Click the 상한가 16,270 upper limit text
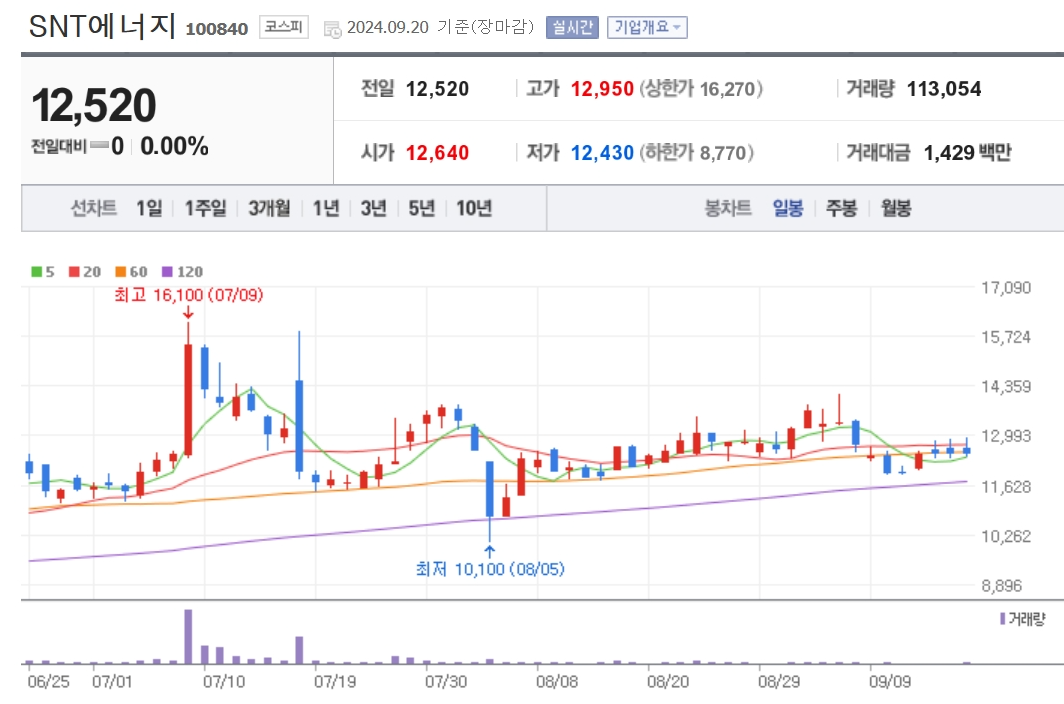The height and width of the screenshot is (704, 1064). coord(701,89)
